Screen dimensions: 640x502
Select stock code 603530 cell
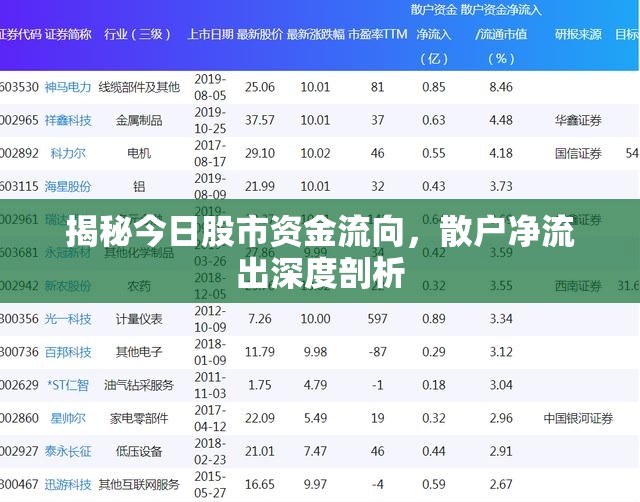[19, 87]
